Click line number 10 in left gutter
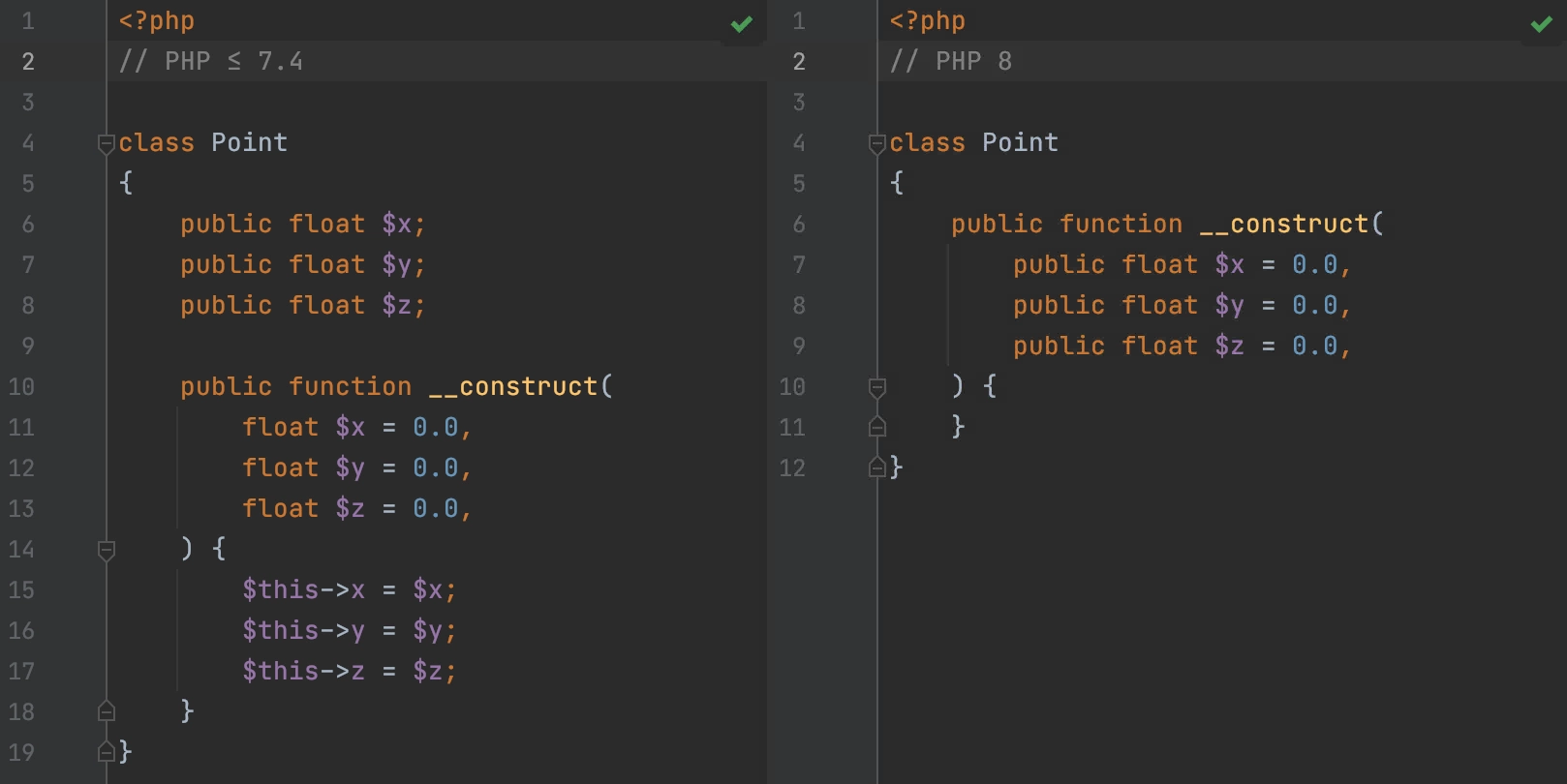The height and width of the screenshot is (784, 1567). pyautogui.click(x=21, y=387)
